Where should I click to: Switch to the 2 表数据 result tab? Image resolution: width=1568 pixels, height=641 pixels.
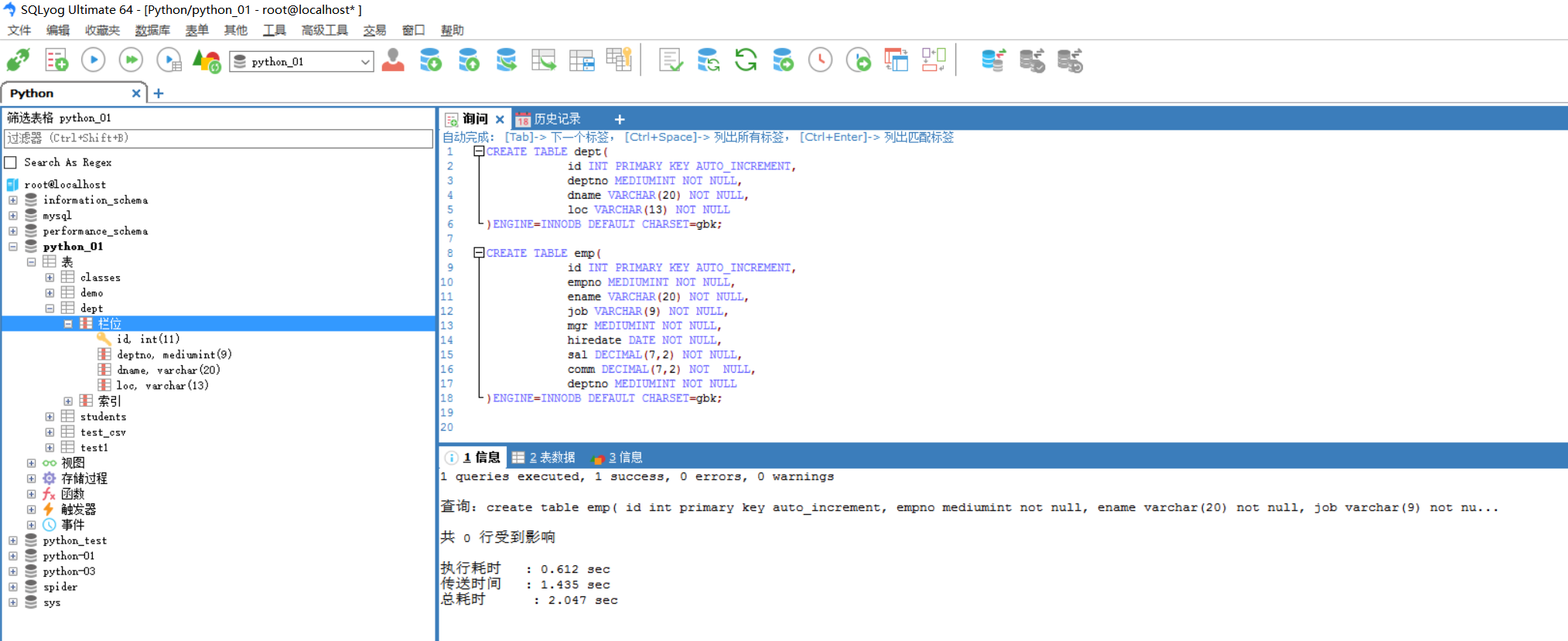point(544,458)
